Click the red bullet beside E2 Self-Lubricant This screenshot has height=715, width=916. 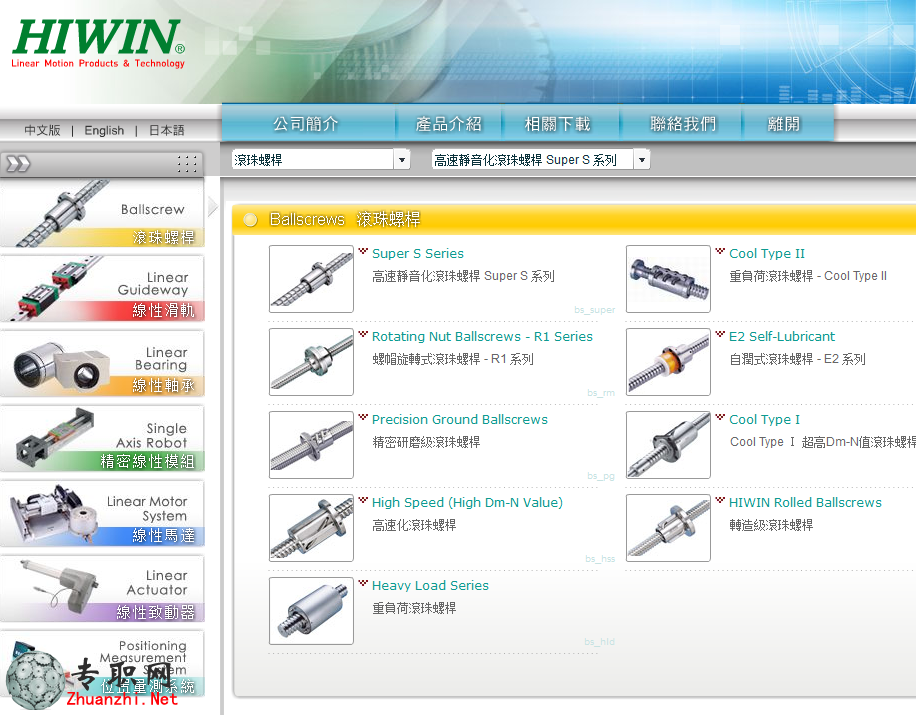point(720,334)
